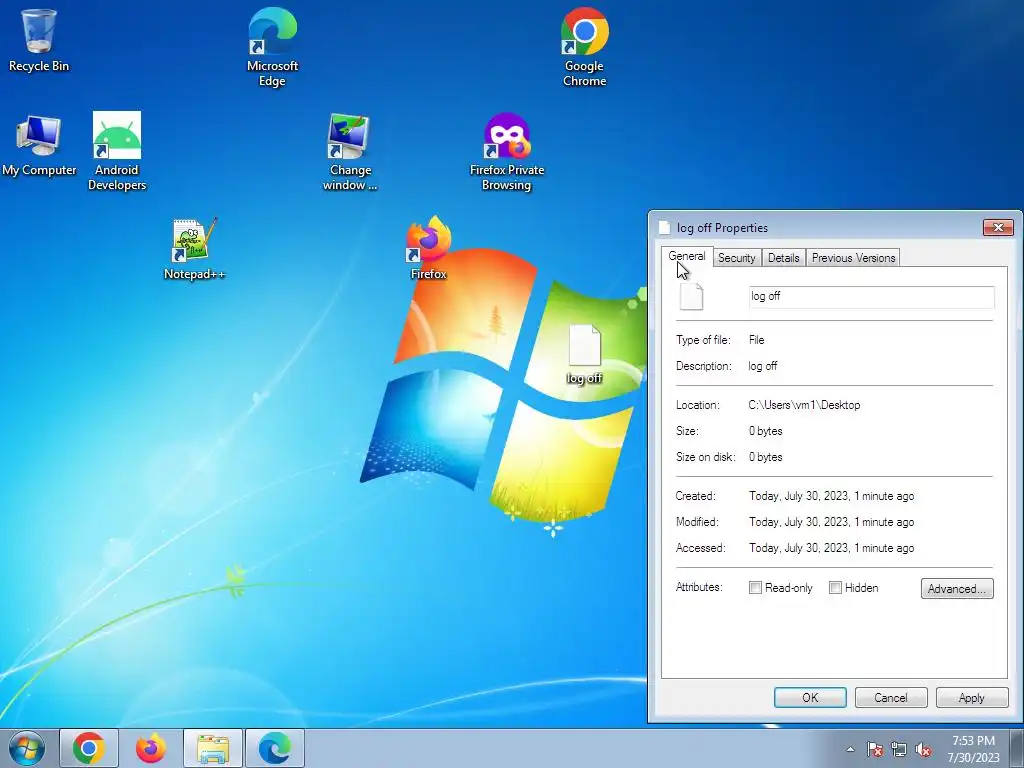Select the Change window desktop shortcut
This screenshot has height=768, width=1024.
point(350,152)
